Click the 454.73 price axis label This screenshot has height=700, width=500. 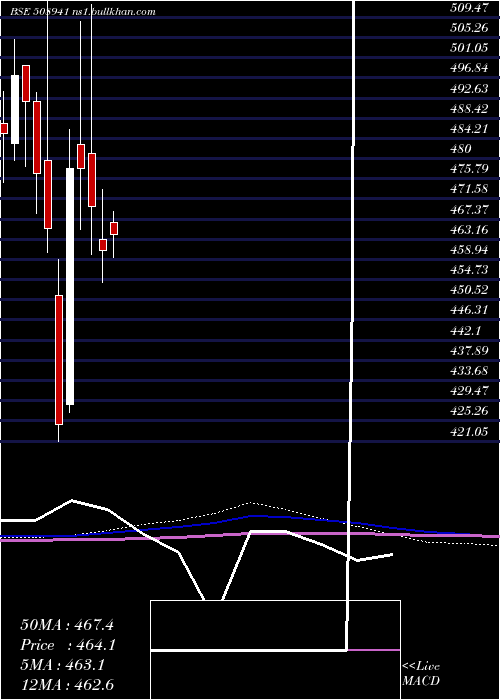pos(469,270)
